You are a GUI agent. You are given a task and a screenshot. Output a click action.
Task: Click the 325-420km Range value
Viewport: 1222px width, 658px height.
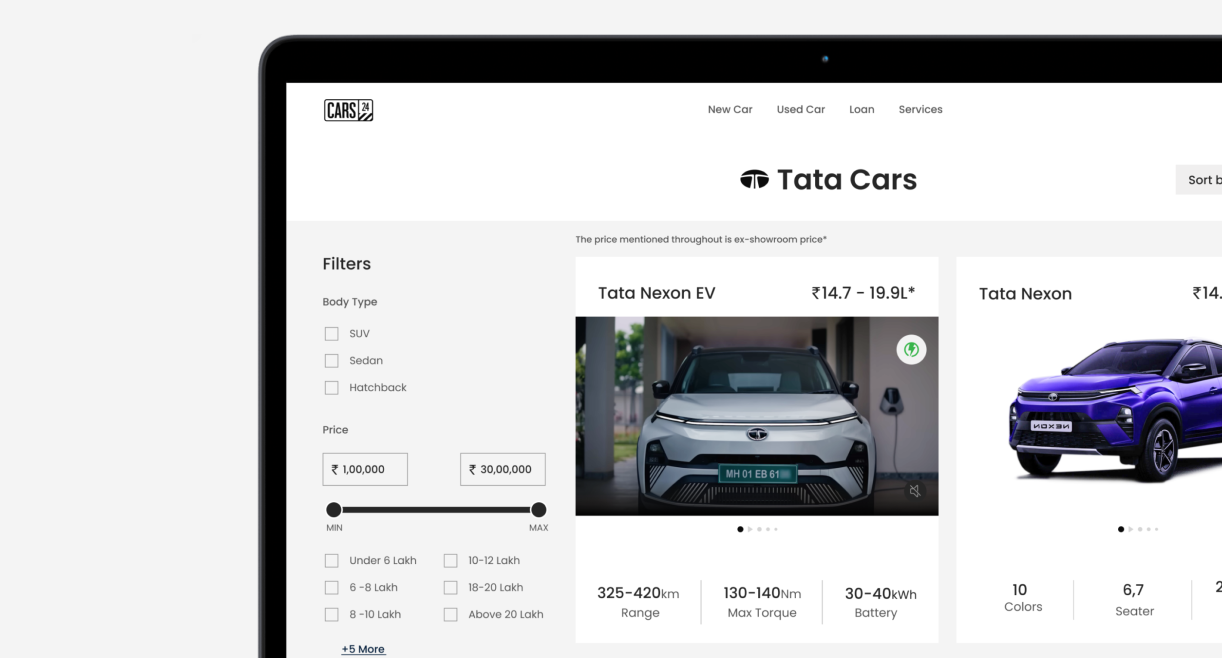638,593
